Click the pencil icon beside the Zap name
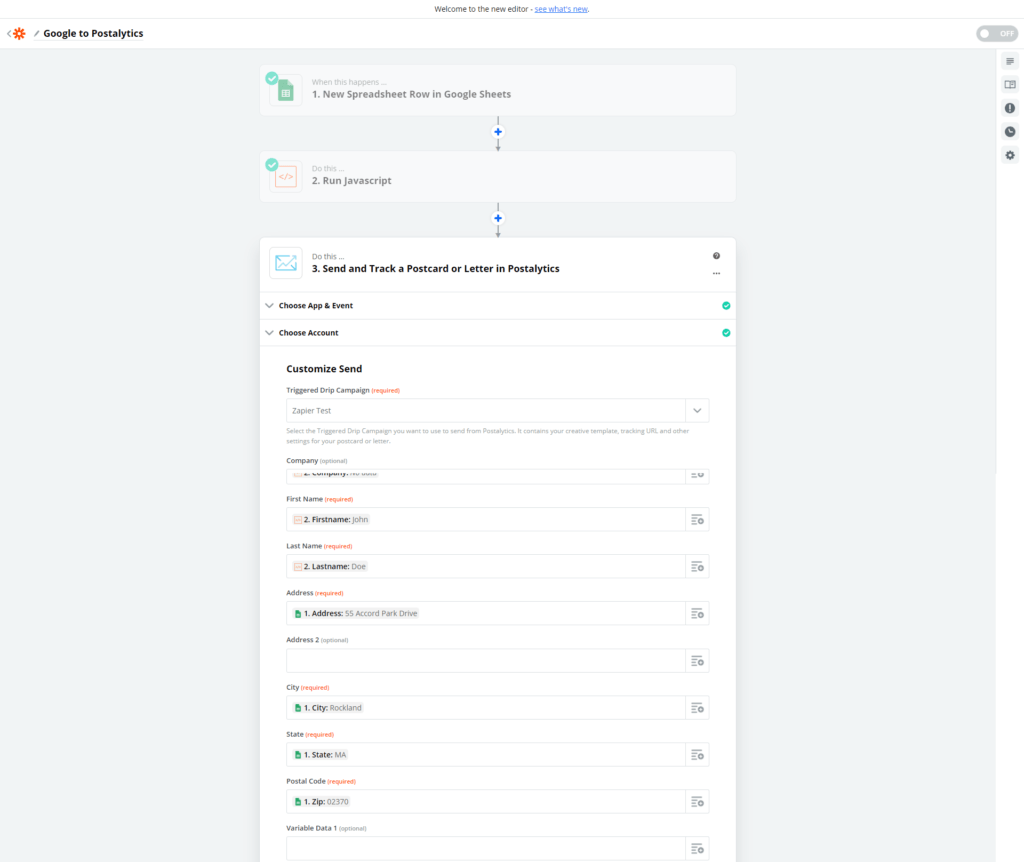Viewport: 1024px width, 862px height. pos(37,33)
